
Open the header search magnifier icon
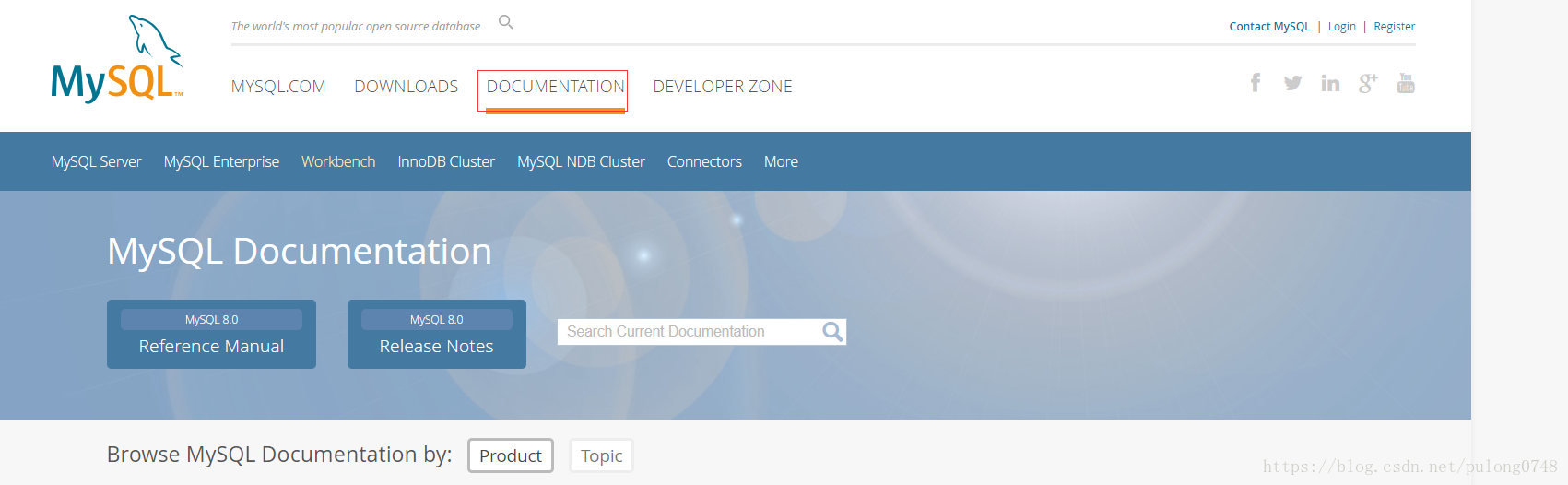pyautogui.click(x=506, y=22)
